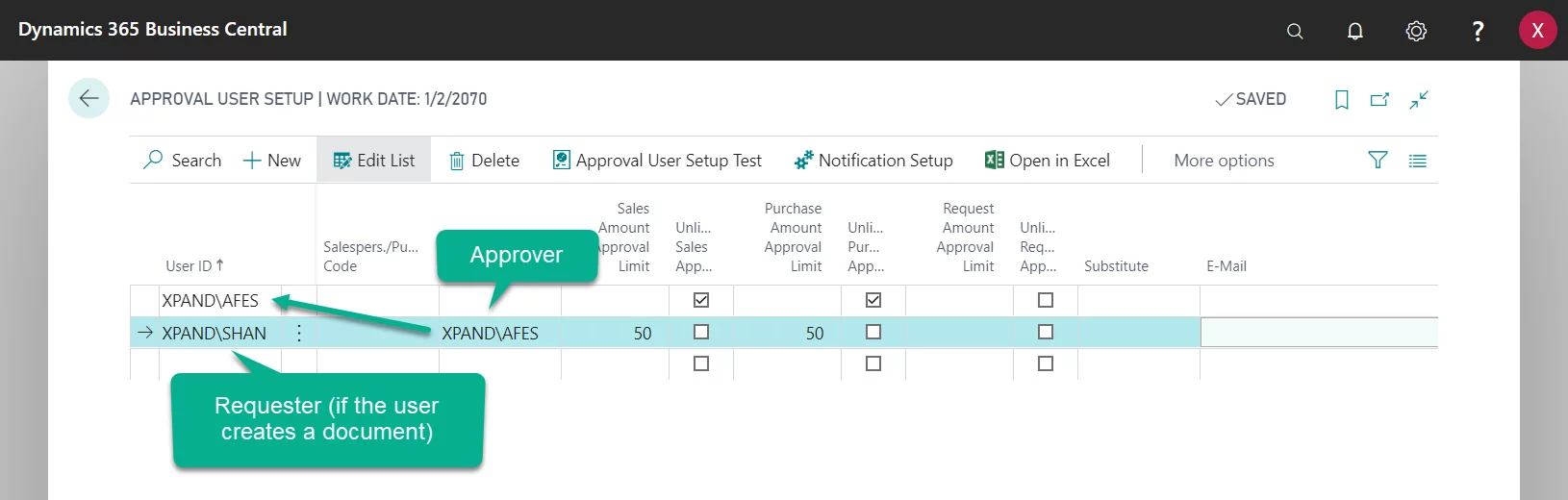Screen dimensions: 1568x500
Task: Uncheck Unlimited Sales Approval for XPAND\AFES
Action: (x=701, y=300)
